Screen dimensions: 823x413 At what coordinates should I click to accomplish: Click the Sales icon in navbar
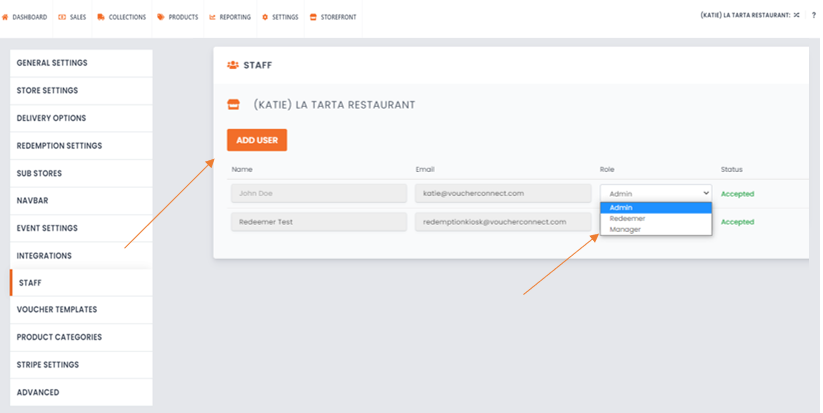point(62,17)
